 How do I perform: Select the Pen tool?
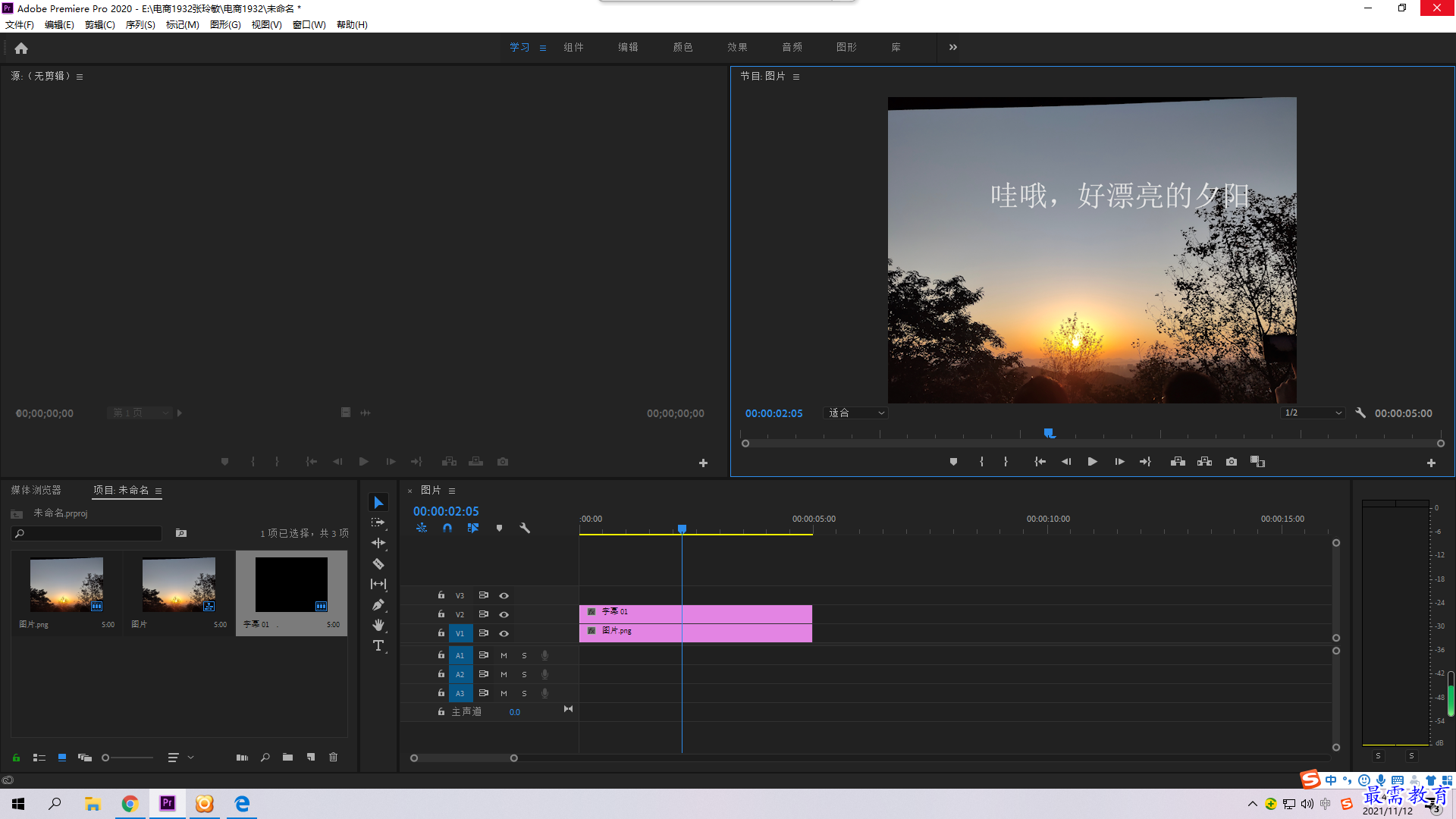(x=378, y=604)
